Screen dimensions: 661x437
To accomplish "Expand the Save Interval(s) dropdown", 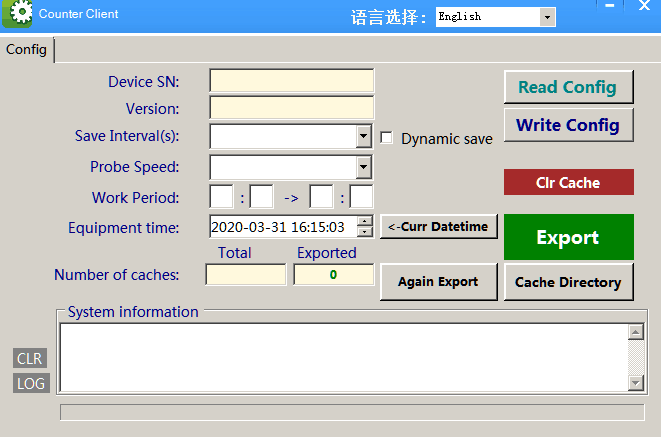I will click(x=364, y=137).
